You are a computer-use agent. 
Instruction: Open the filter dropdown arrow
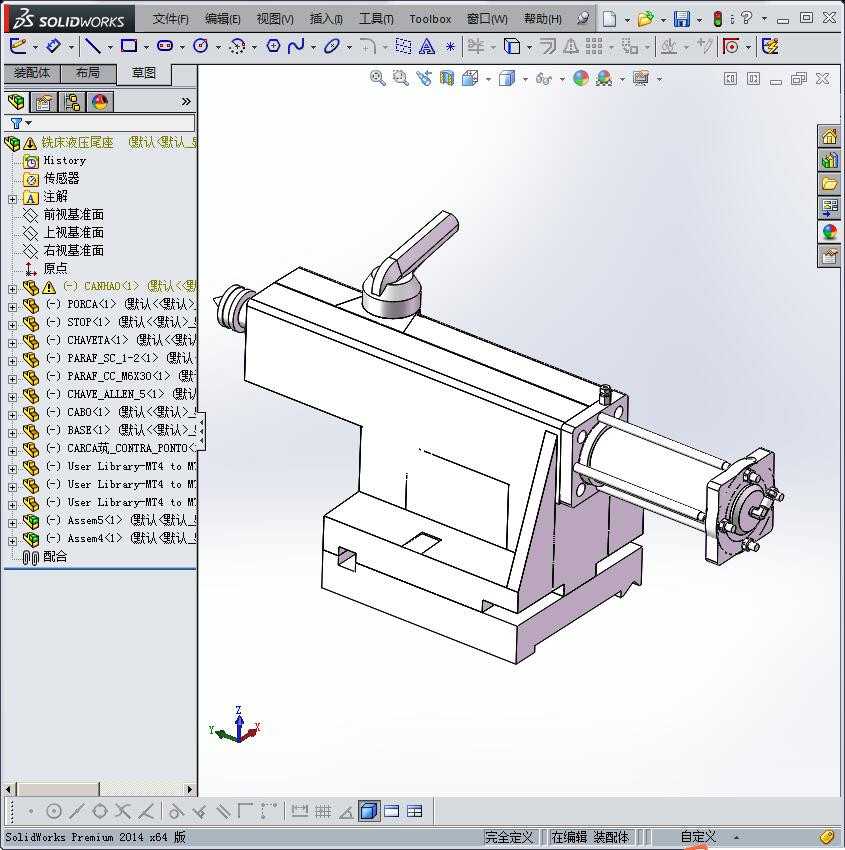coord(29,123)
